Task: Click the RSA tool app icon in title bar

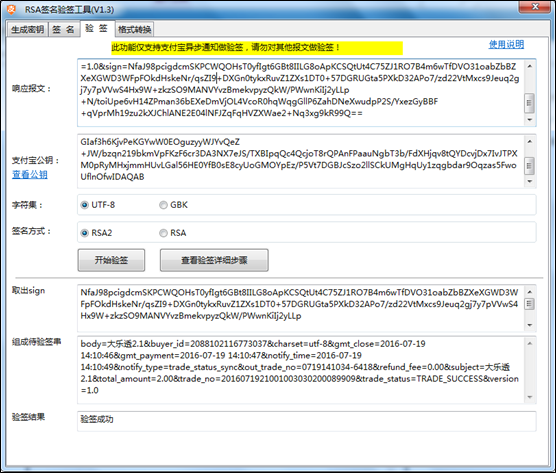Action: 11,10
